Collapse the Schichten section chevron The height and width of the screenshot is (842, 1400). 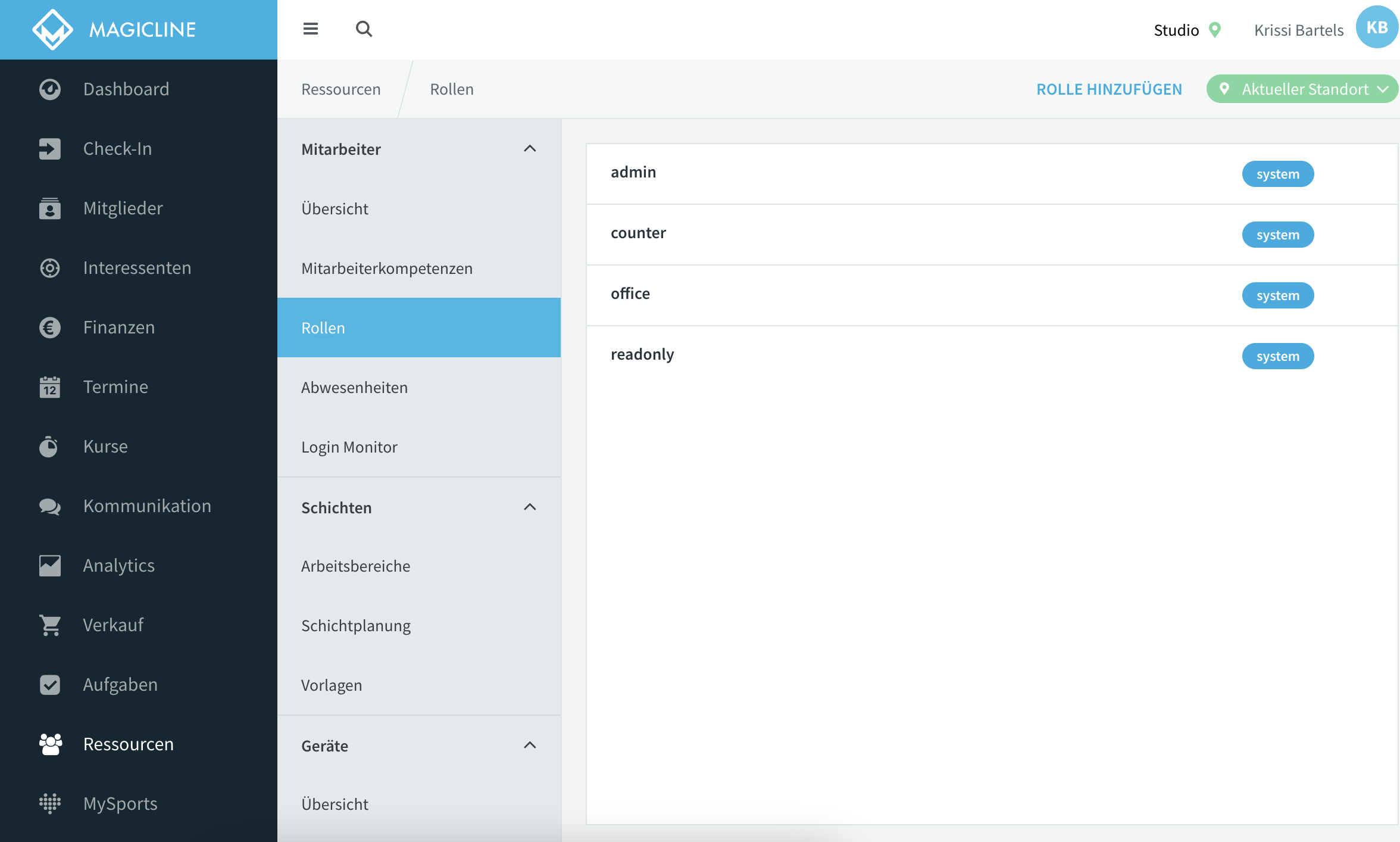pos(530,507)
